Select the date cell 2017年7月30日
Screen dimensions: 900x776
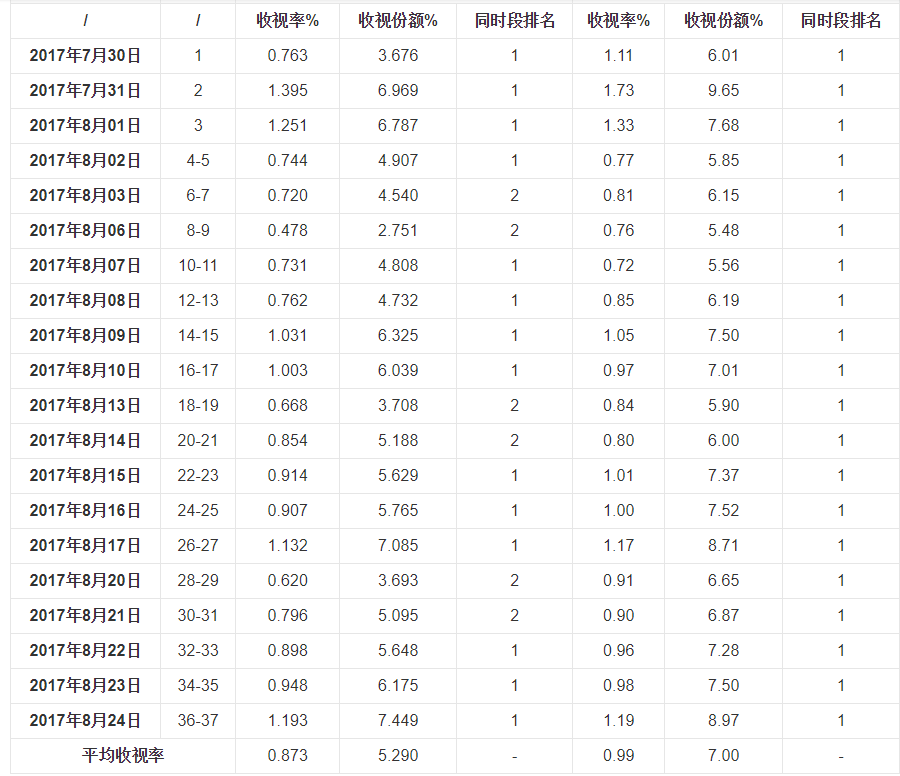(85, 56)
